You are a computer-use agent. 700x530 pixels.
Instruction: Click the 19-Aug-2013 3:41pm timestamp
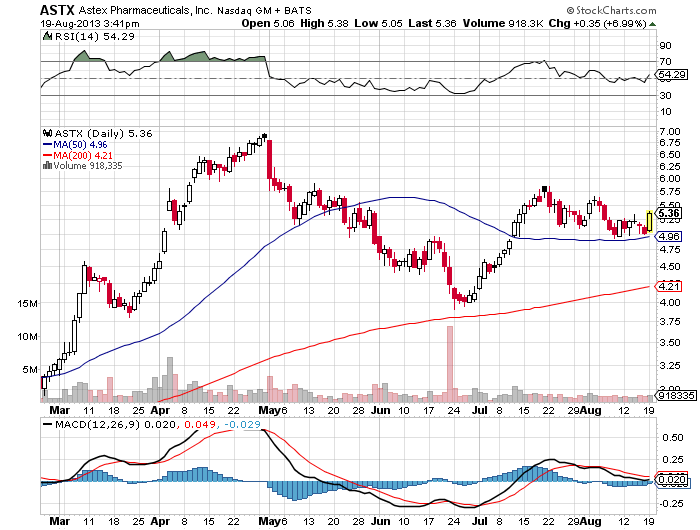[x=90, y=24]
